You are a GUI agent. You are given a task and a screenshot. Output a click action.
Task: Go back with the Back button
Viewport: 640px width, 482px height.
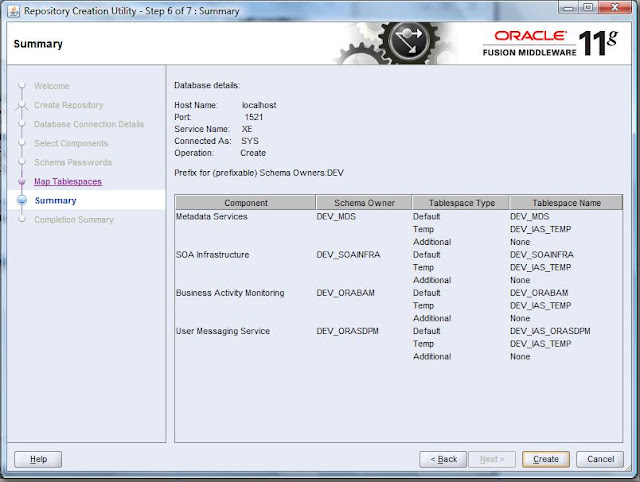(443, 459)
